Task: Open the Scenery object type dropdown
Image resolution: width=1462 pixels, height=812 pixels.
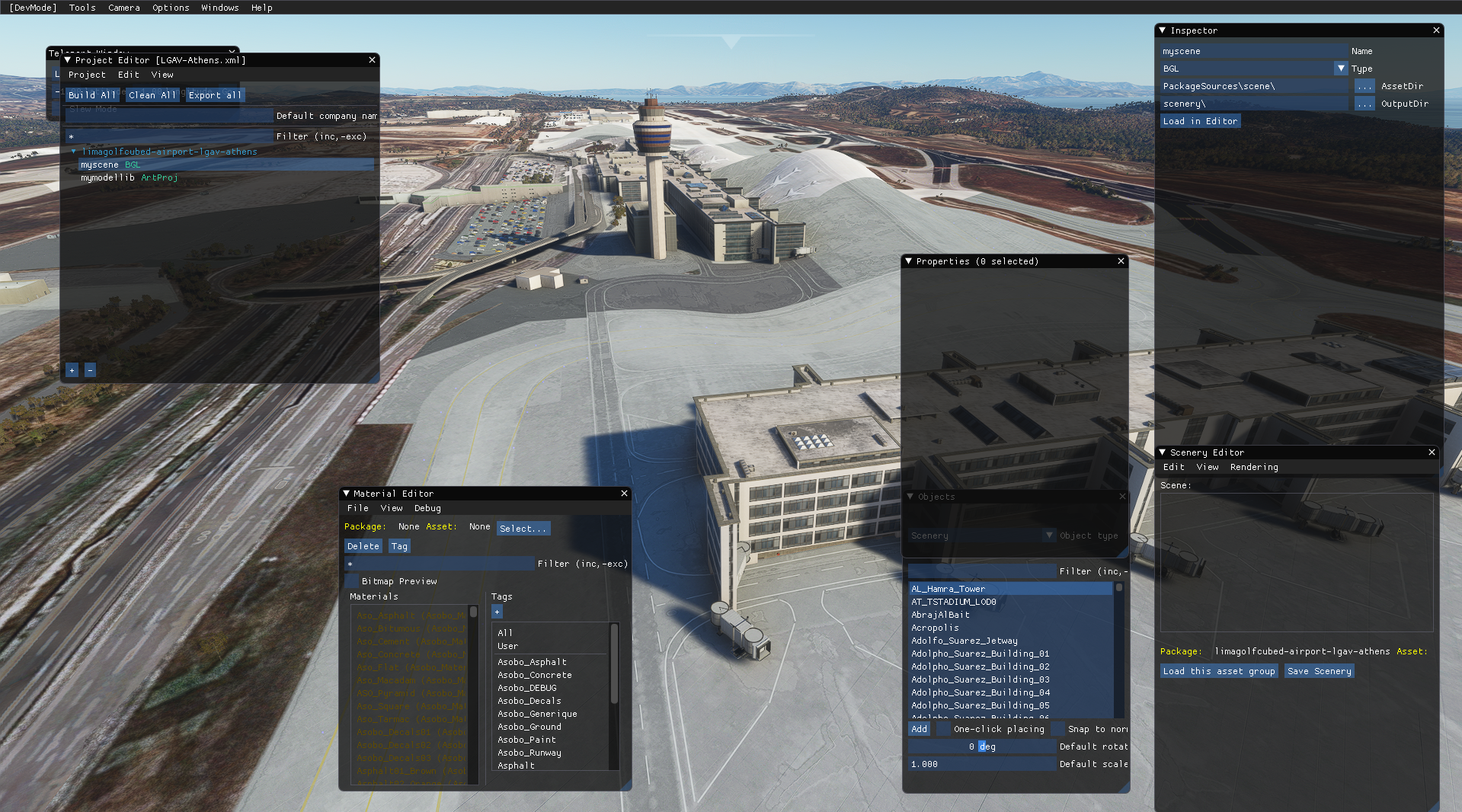Action: pos(1049,535)
